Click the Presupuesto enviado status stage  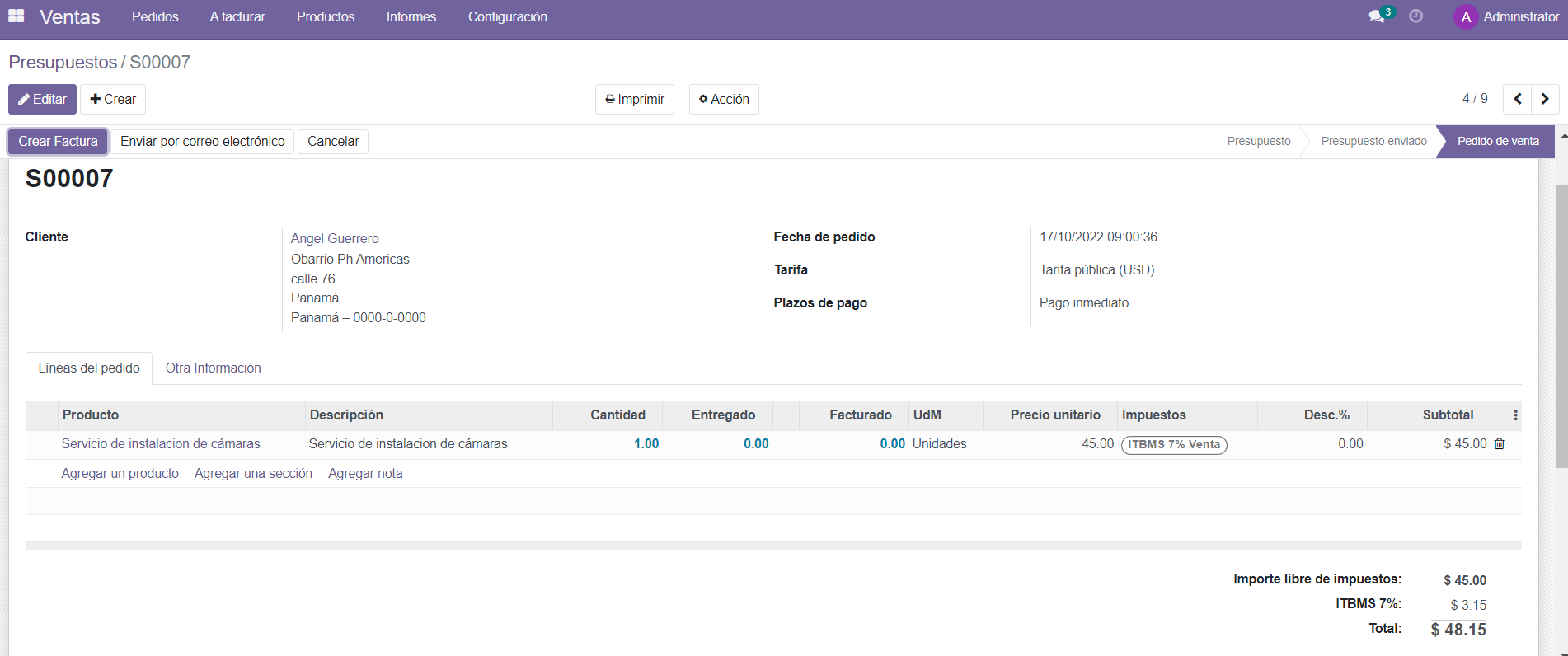(x=1373, y=142)
